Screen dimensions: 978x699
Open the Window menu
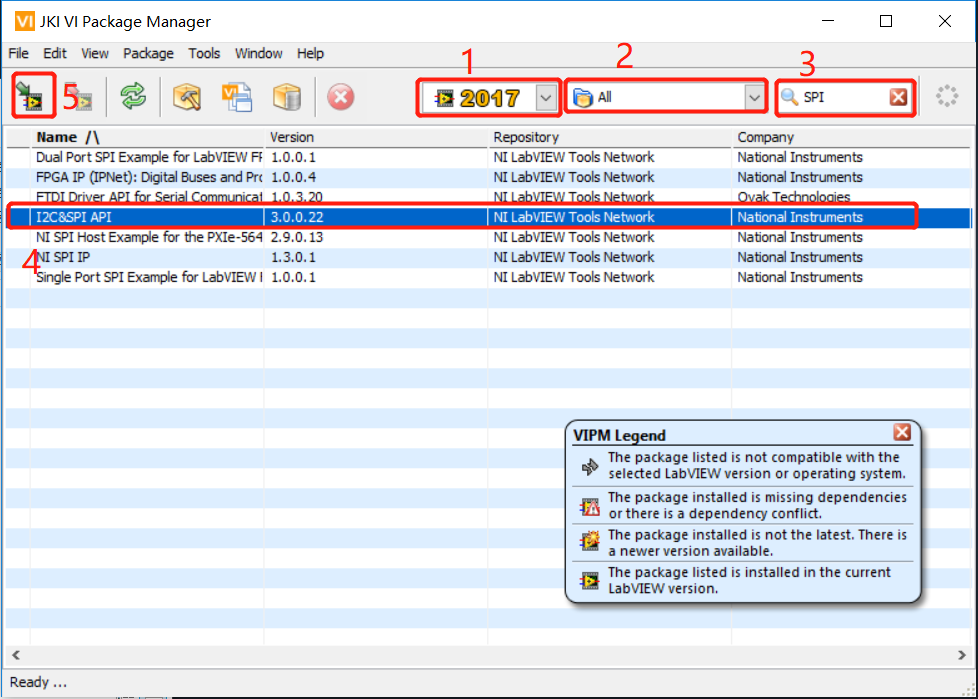tap(259, 54)
